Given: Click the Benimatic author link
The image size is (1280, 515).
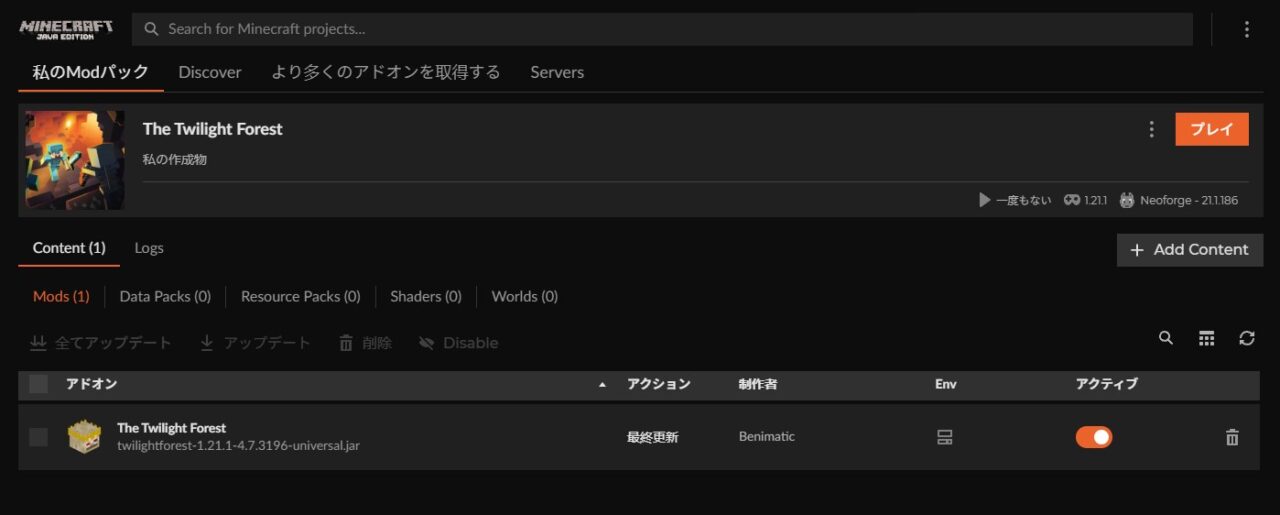Looking at the screenshot, I should pyautogui.click(x=767, y=437).
